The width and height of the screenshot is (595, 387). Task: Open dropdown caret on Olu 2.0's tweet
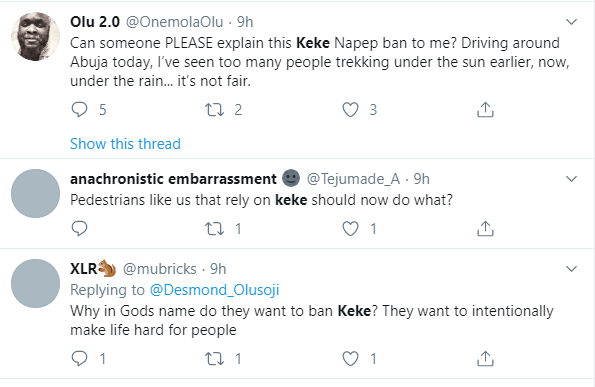point(571,22)
